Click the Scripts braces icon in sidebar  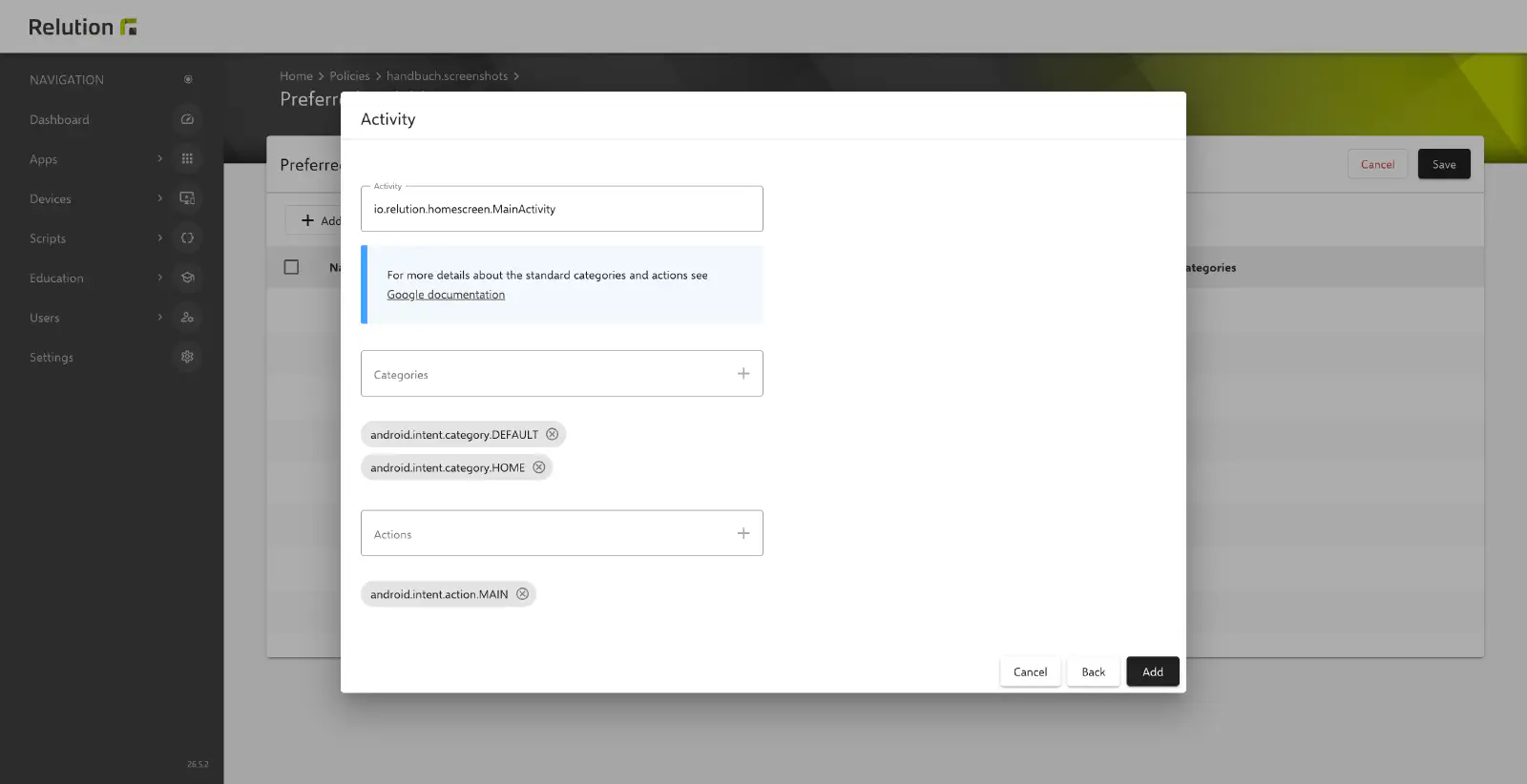click(x=187, y=237)
